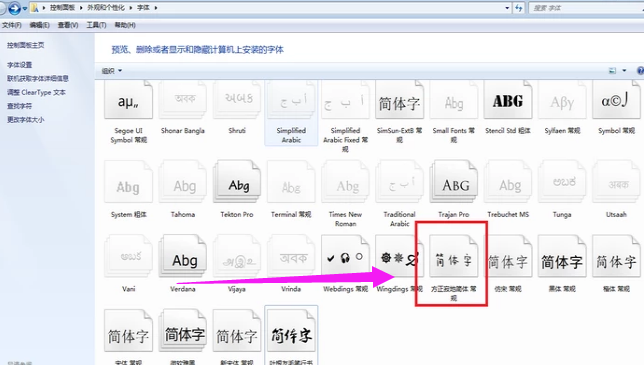644x365 pixels.
Task: Select the Tunga font icon
Action: [x=562, y=182]
